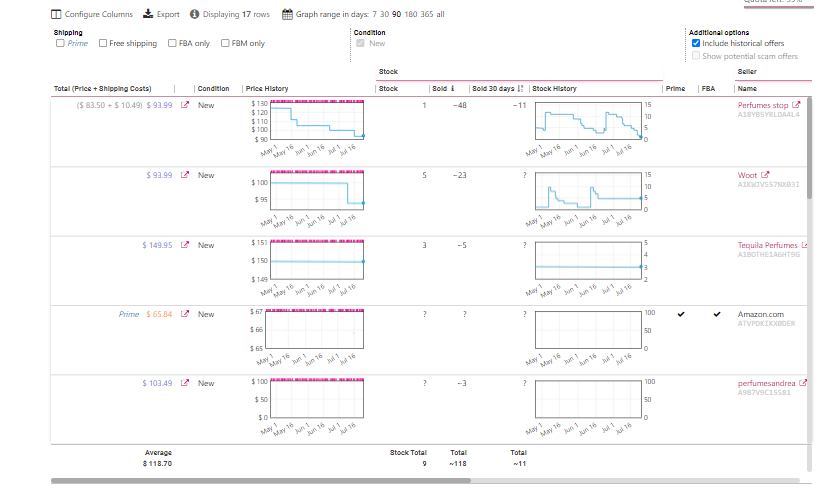Viewport: 821px width, 492px height.
Task: Toggle the New condition checkbox
Action: pos(360,43)
